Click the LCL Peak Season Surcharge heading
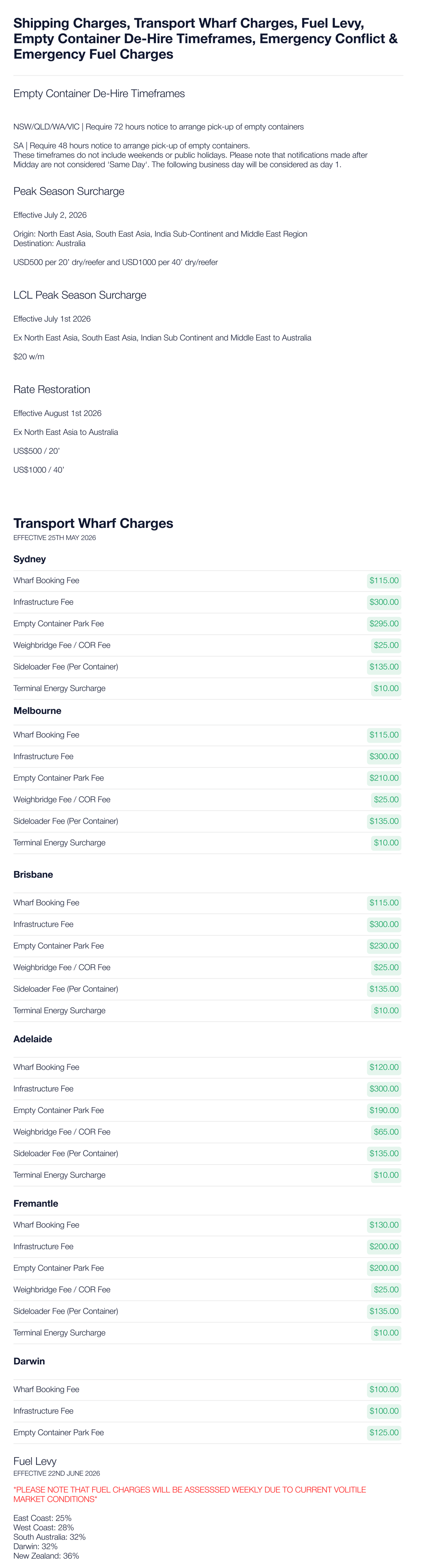This screenshot has width=431, height=1568. click(x=80, y=295)
